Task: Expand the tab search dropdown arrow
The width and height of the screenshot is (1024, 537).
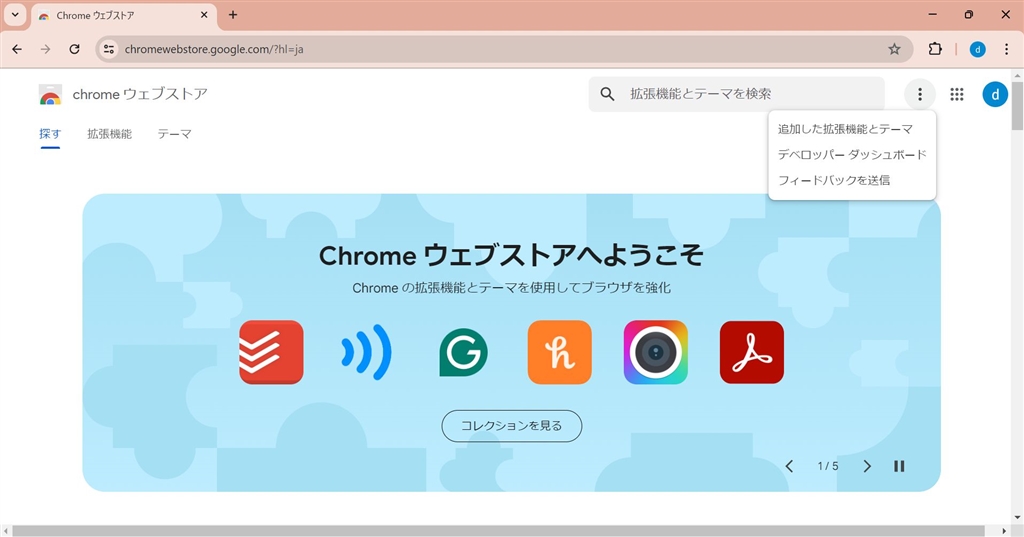Action: 15,14
